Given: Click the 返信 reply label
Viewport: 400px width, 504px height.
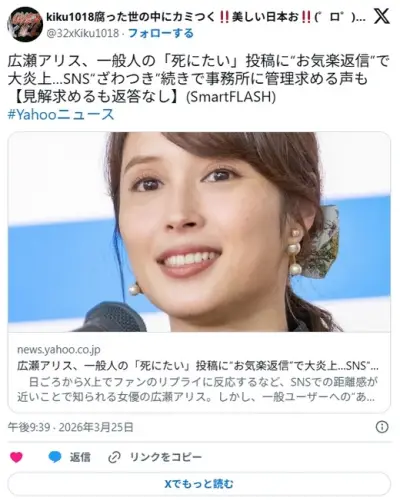Looking at the screenshot, I should coord(80,457).
